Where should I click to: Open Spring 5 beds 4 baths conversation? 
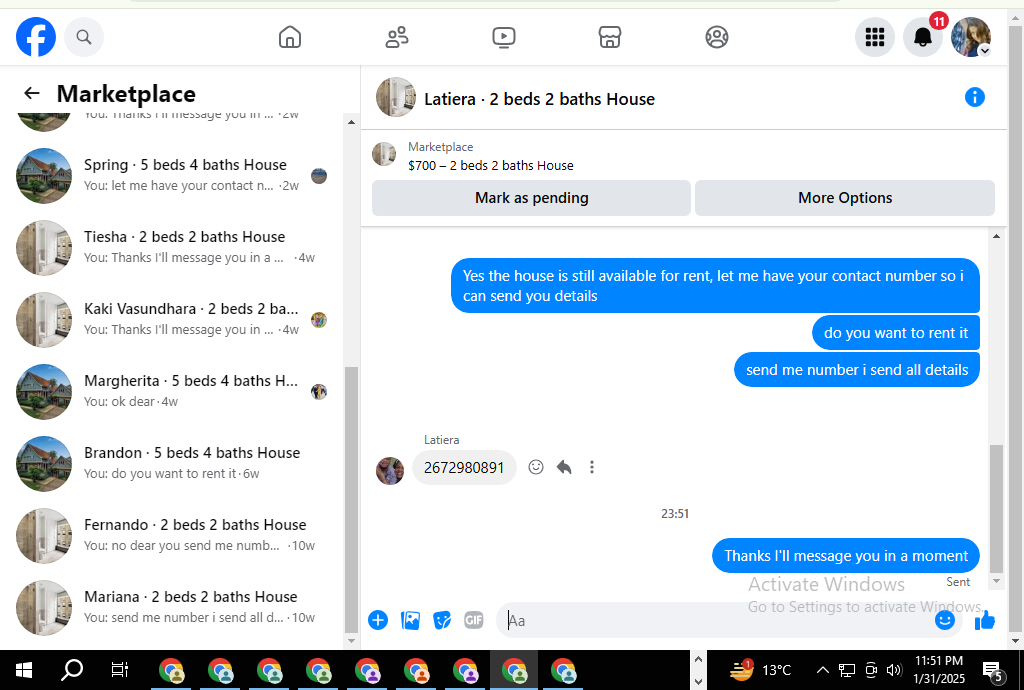click(x=173, y=176)
